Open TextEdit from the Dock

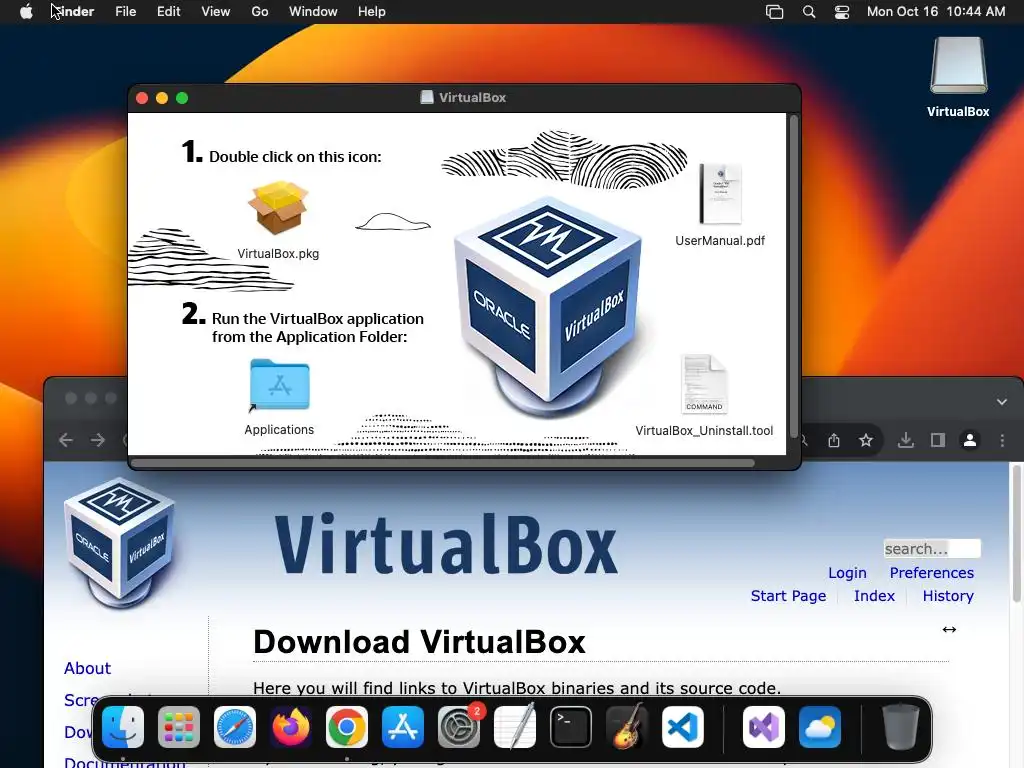(x=515, y=727)
